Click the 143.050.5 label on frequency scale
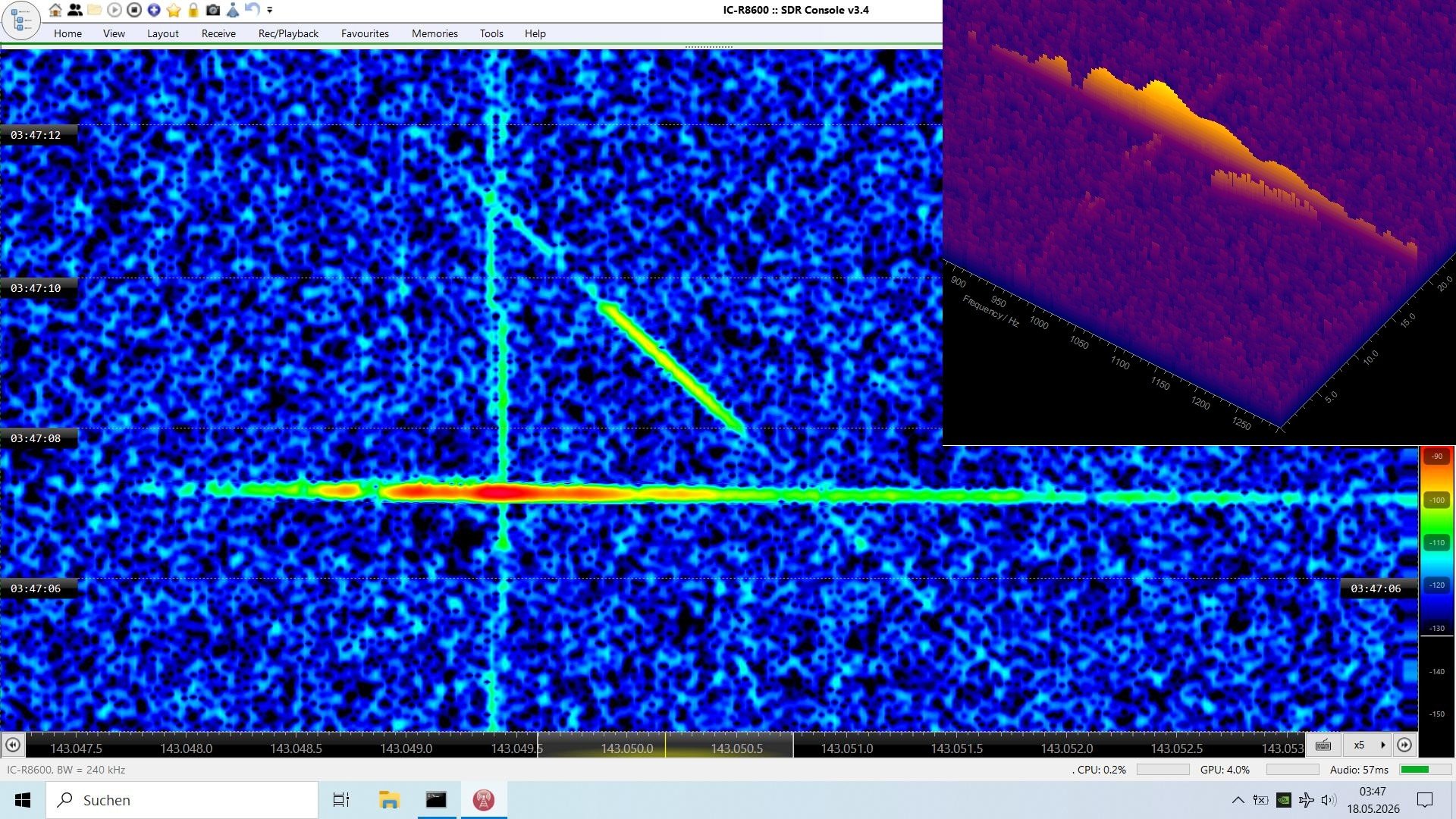This screenshot has height=819, width=1456. (736, 748)
